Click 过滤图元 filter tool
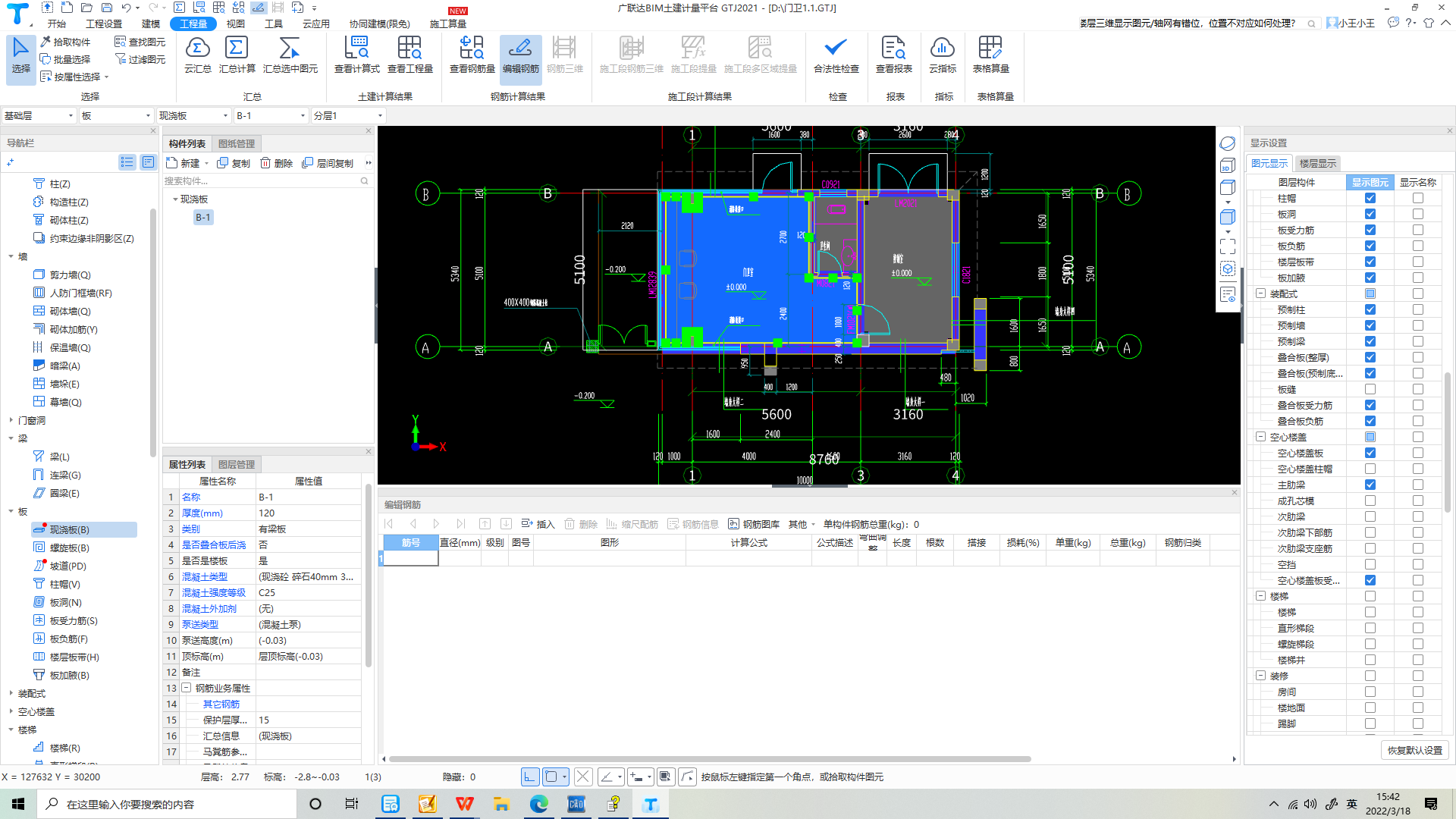The image size is (1456, 819). pos(140,59)
